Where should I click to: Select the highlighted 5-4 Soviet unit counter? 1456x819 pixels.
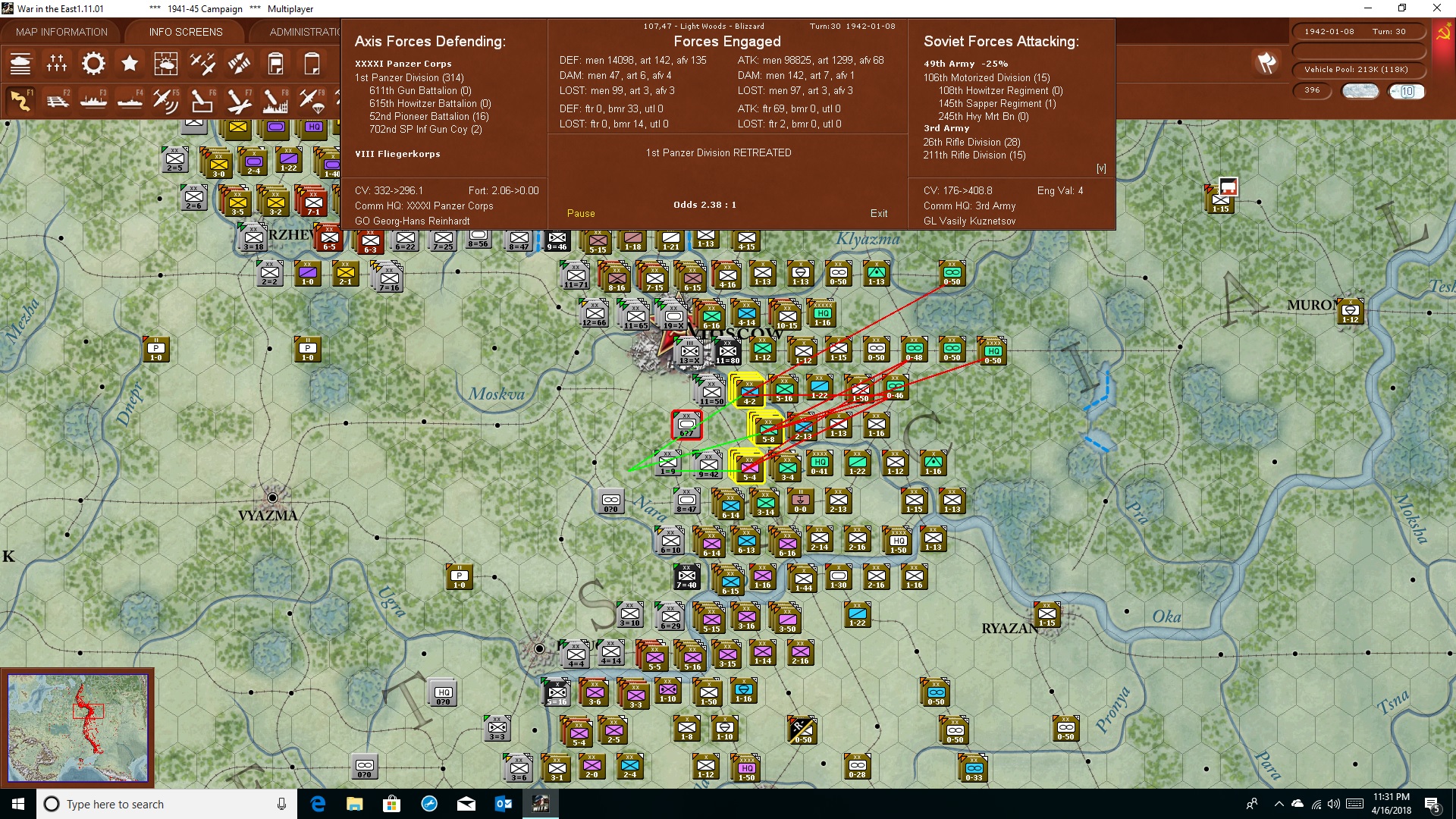pyautogui.click(x=748, y=466)
